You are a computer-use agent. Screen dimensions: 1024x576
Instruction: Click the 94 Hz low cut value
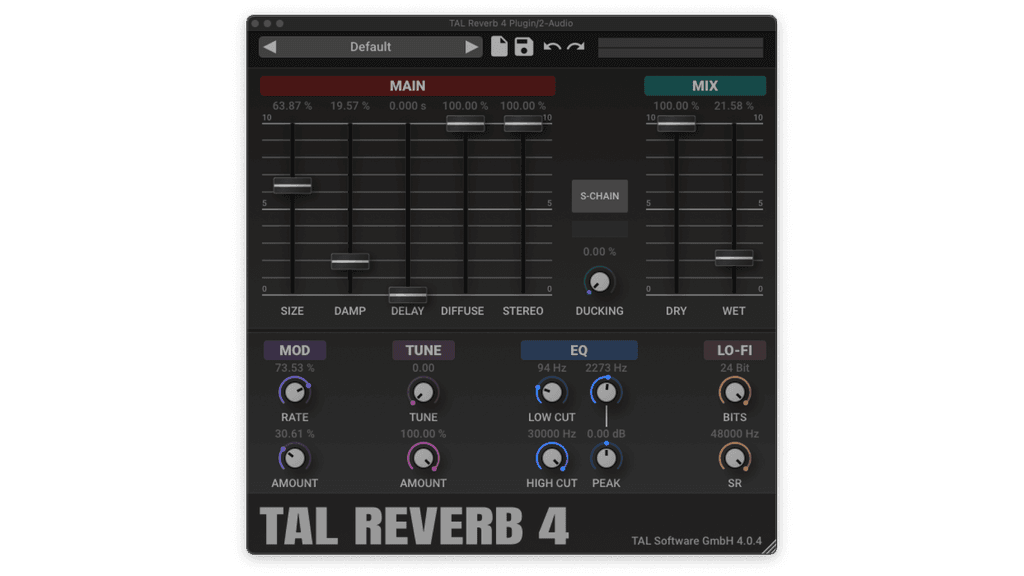pyautogui.click(x=551, y=368)
